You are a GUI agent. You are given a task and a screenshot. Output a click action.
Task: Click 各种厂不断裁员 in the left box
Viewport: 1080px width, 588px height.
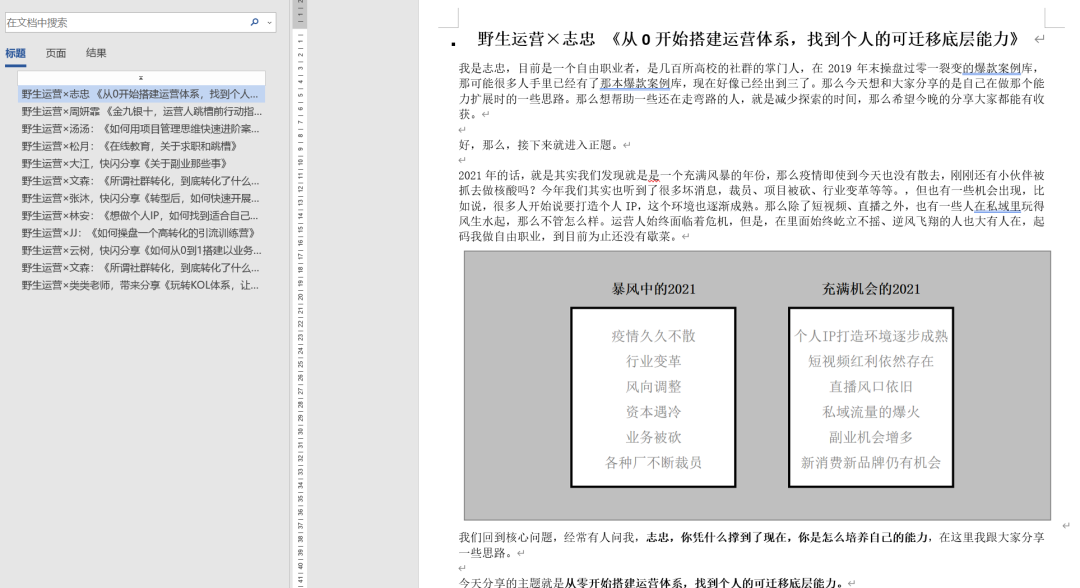(654, 463)
